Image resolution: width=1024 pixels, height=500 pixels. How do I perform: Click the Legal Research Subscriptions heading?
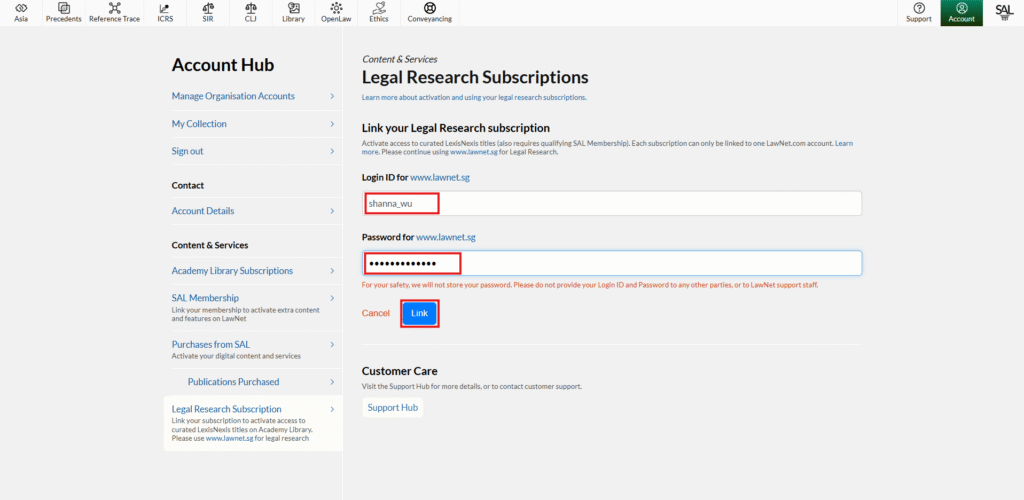pyautogui.click(x=475, y=78)
